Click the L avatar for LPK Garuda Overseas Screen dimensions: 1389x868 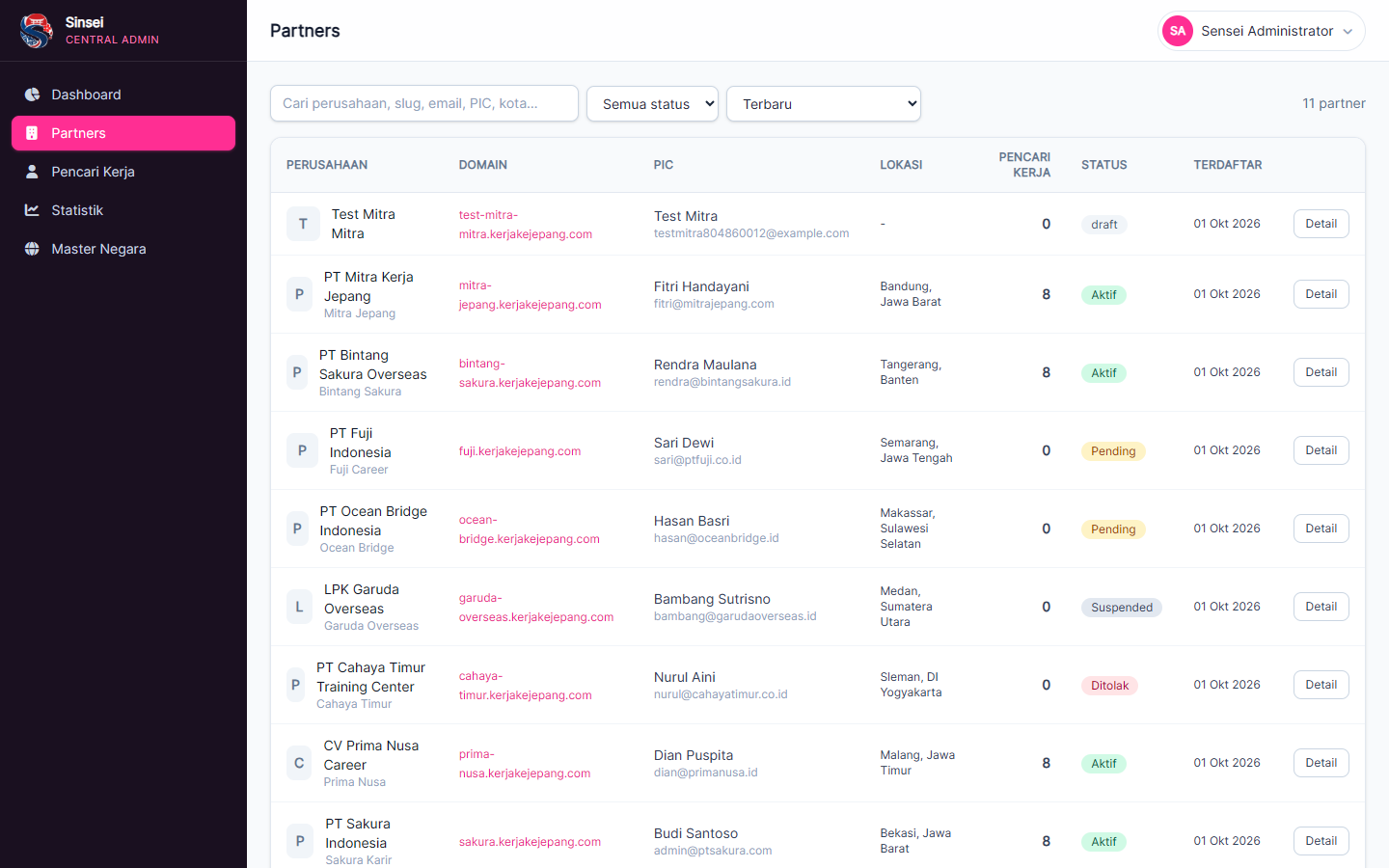(299, 607)
